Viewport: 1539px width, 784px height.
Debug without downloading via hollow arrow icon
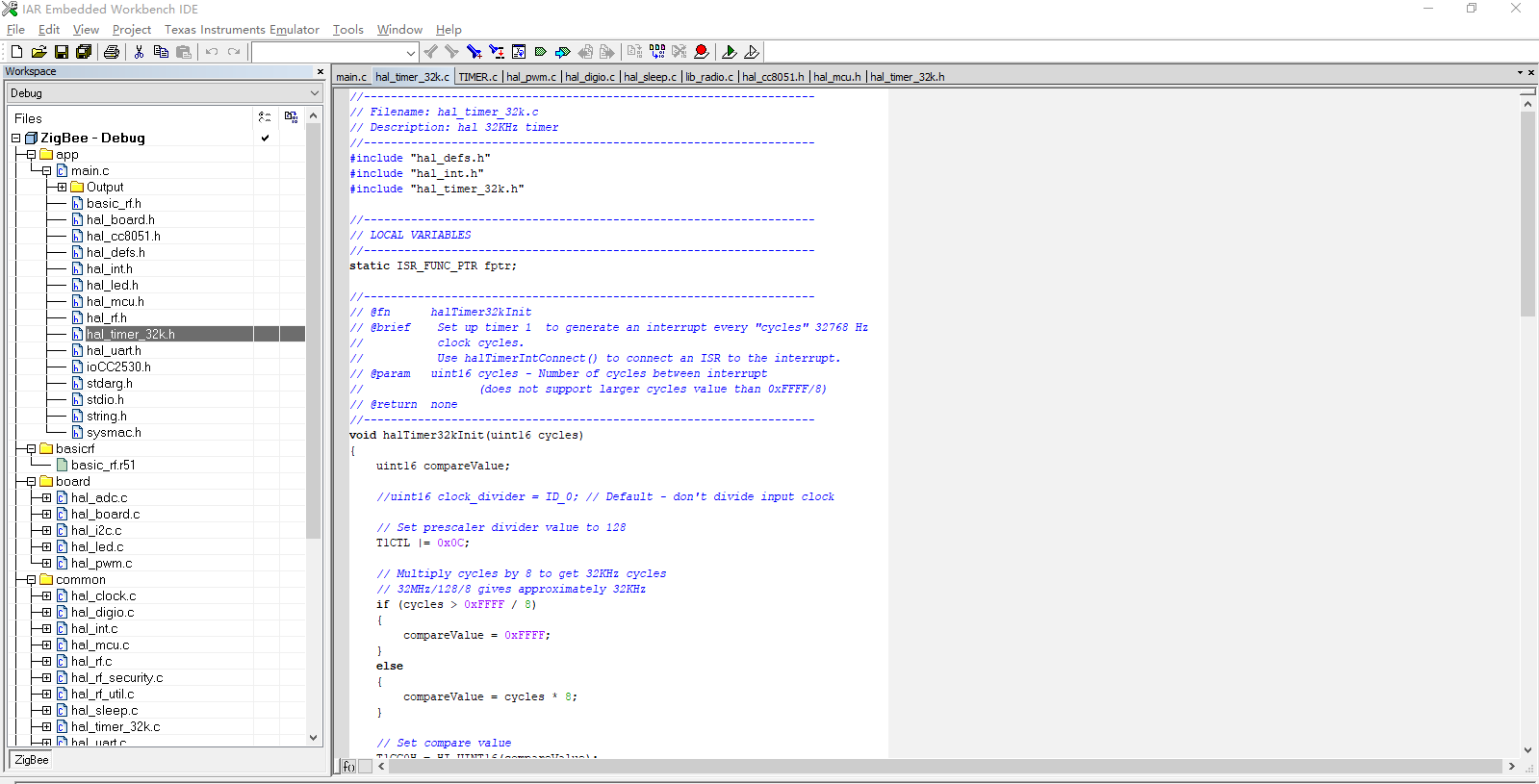tap(752, 52)
